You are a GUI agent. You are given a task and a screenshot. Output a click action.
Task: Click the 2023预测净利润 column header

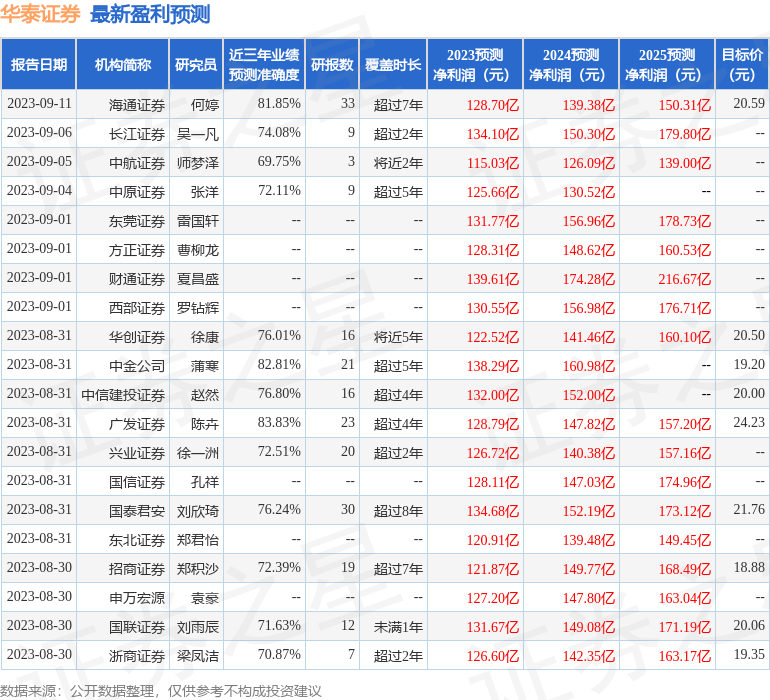(x=475, y=64)
